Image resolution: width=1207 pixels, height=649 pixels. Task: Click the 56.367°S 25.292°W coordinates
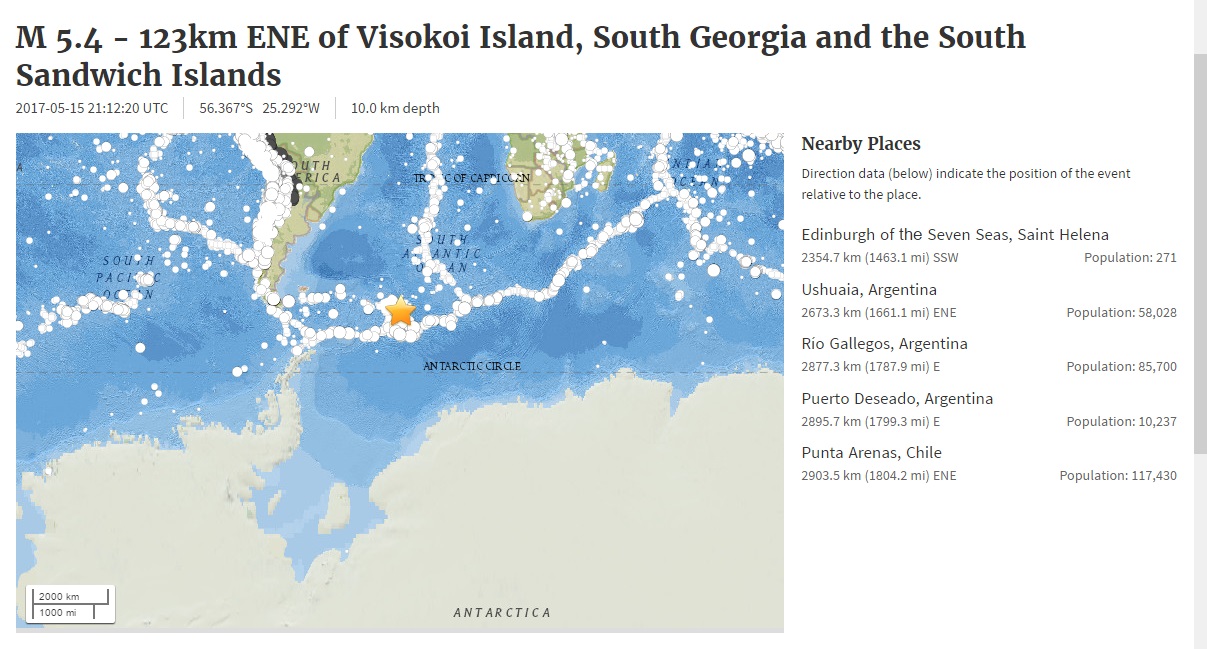pyautogui.click(x=260, y=108)
